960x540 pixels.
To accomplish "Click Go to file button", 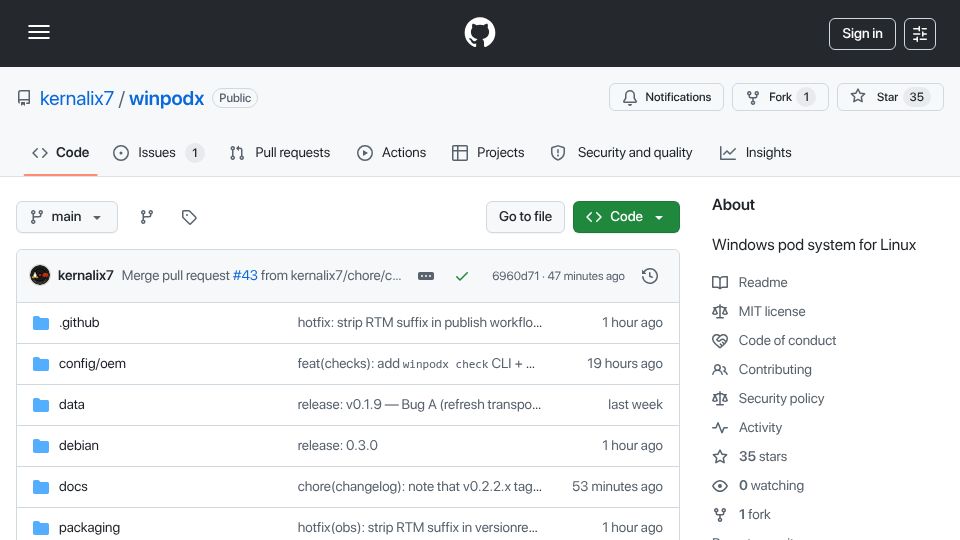I will [x=525, y=217].
